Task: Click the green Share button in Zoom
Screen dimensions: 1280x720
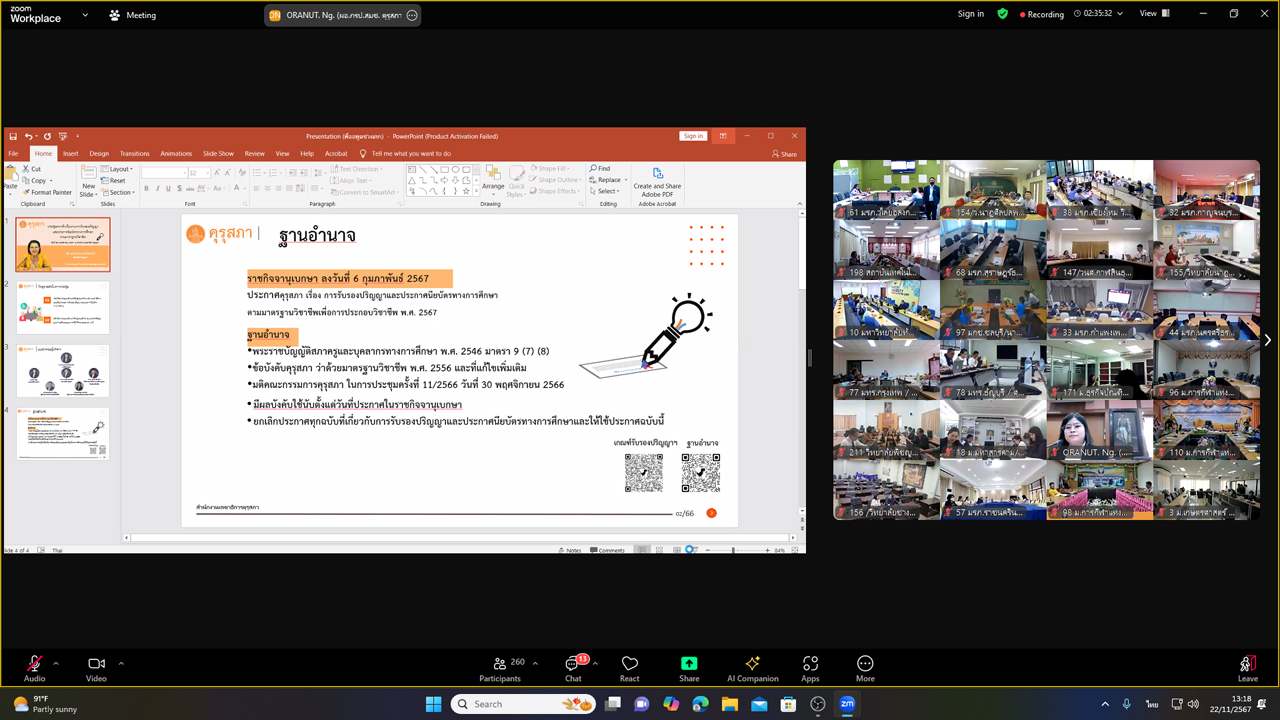Action: (689, 667)
